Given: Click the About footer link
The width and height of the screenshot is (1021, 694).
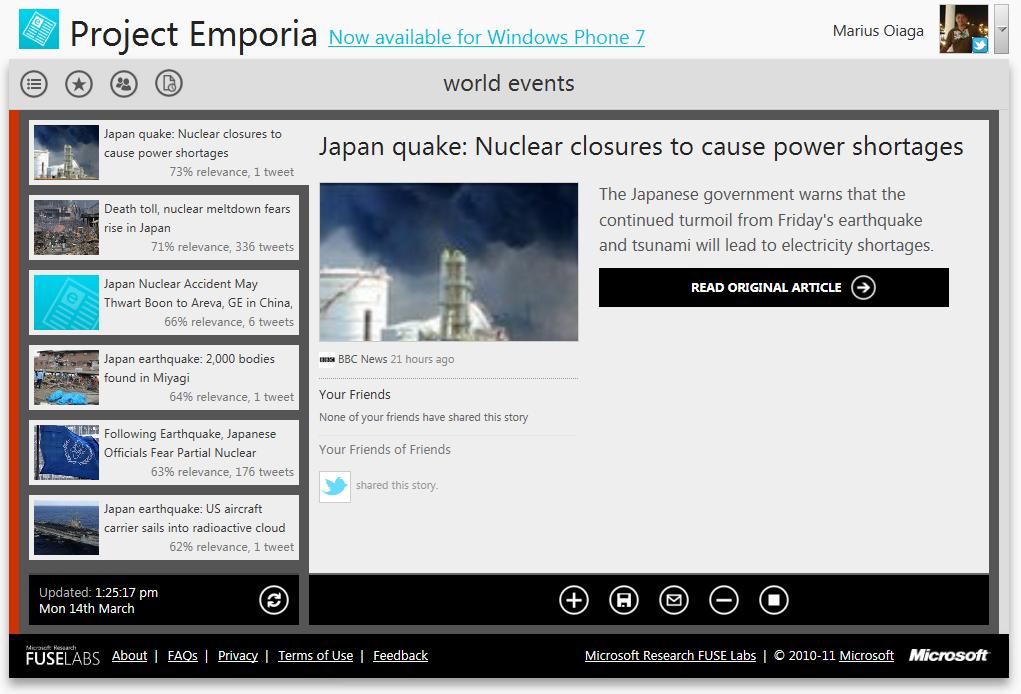Looking at the screenshot, I should click(130, 656).
